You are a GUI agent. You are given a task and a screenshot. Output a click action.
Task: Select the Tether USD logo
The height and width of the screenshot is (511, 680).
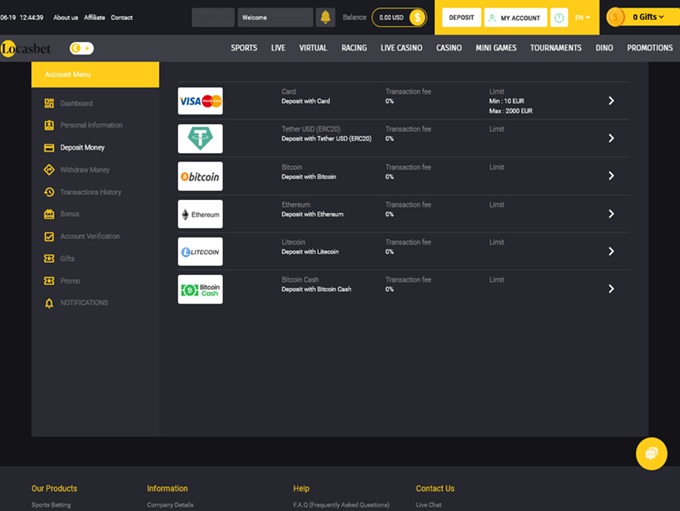200,138
